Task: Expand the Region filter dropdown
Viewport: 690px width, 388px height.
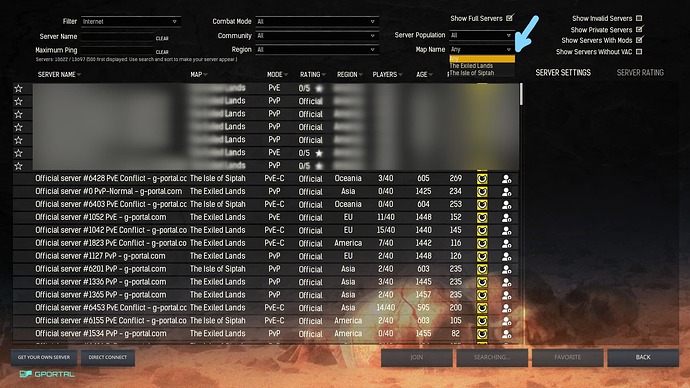Action: point(316,50)
